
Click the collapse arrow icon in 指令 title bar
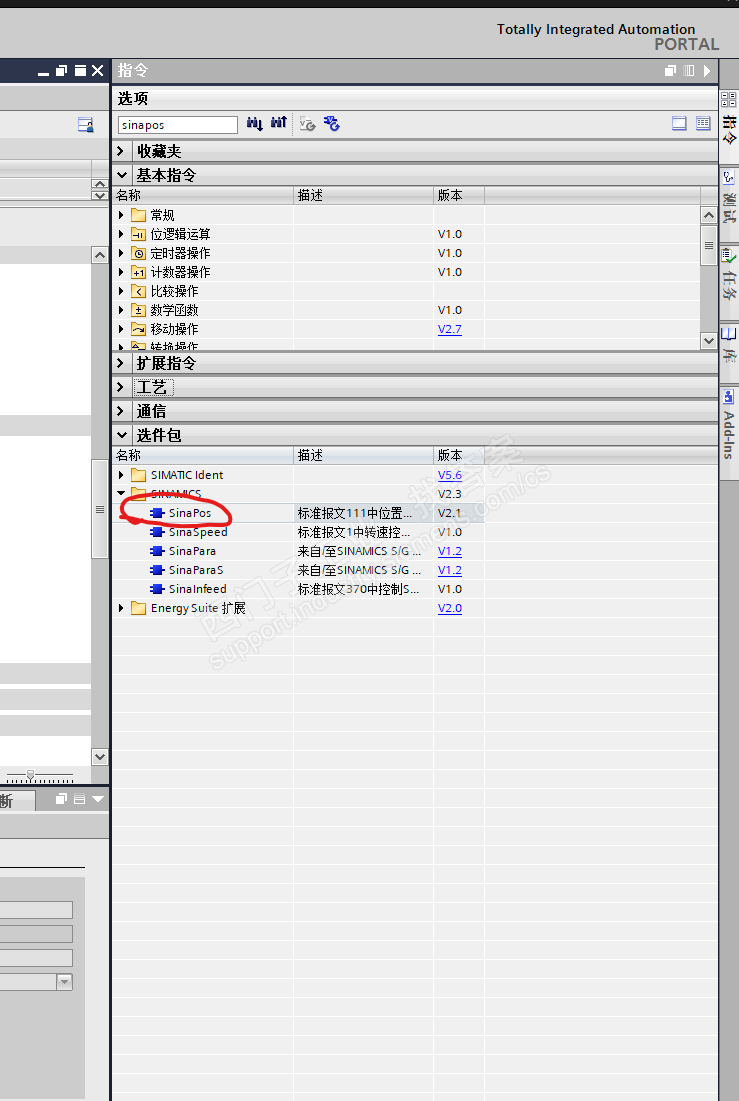coord(707,70)
